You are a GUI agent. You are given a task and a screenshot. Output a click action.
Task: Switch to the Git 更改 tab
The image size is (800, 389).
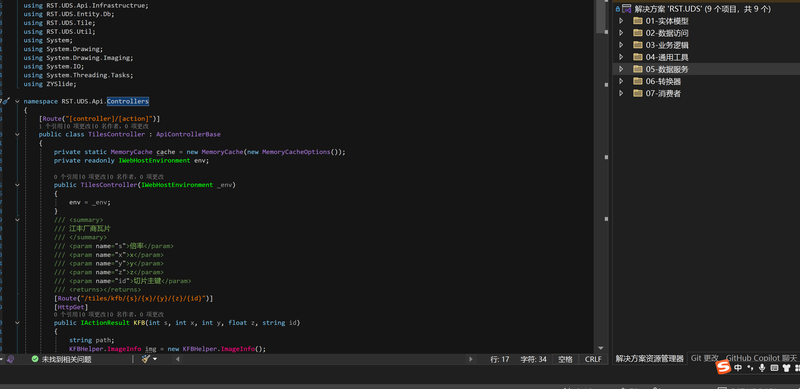tap(705, 358)
